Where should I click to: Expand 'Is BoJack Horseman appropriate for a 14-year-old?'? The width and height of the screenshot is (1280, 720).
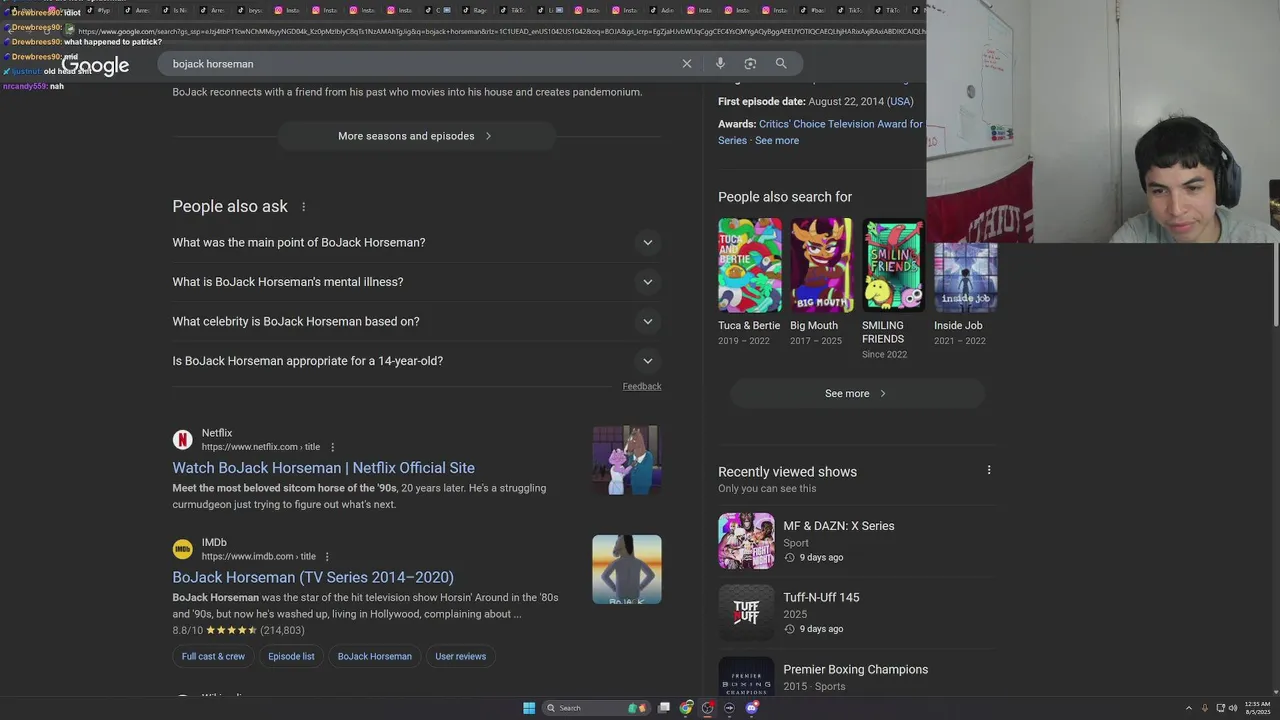coord(416,361)
